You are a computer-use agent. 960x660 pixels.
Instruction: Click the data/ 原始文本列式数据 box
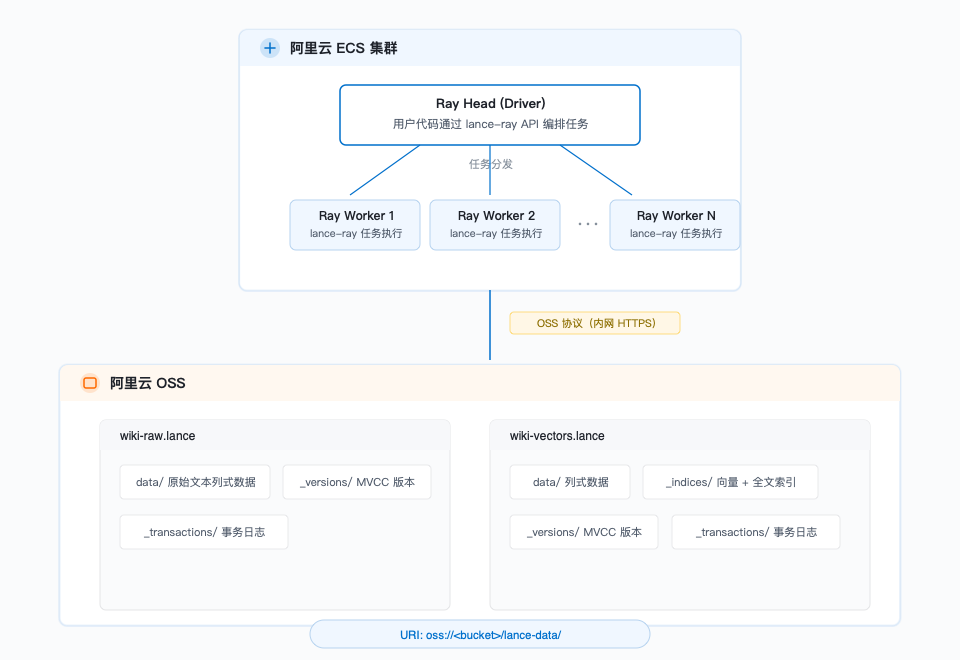(x=195, y=482)
